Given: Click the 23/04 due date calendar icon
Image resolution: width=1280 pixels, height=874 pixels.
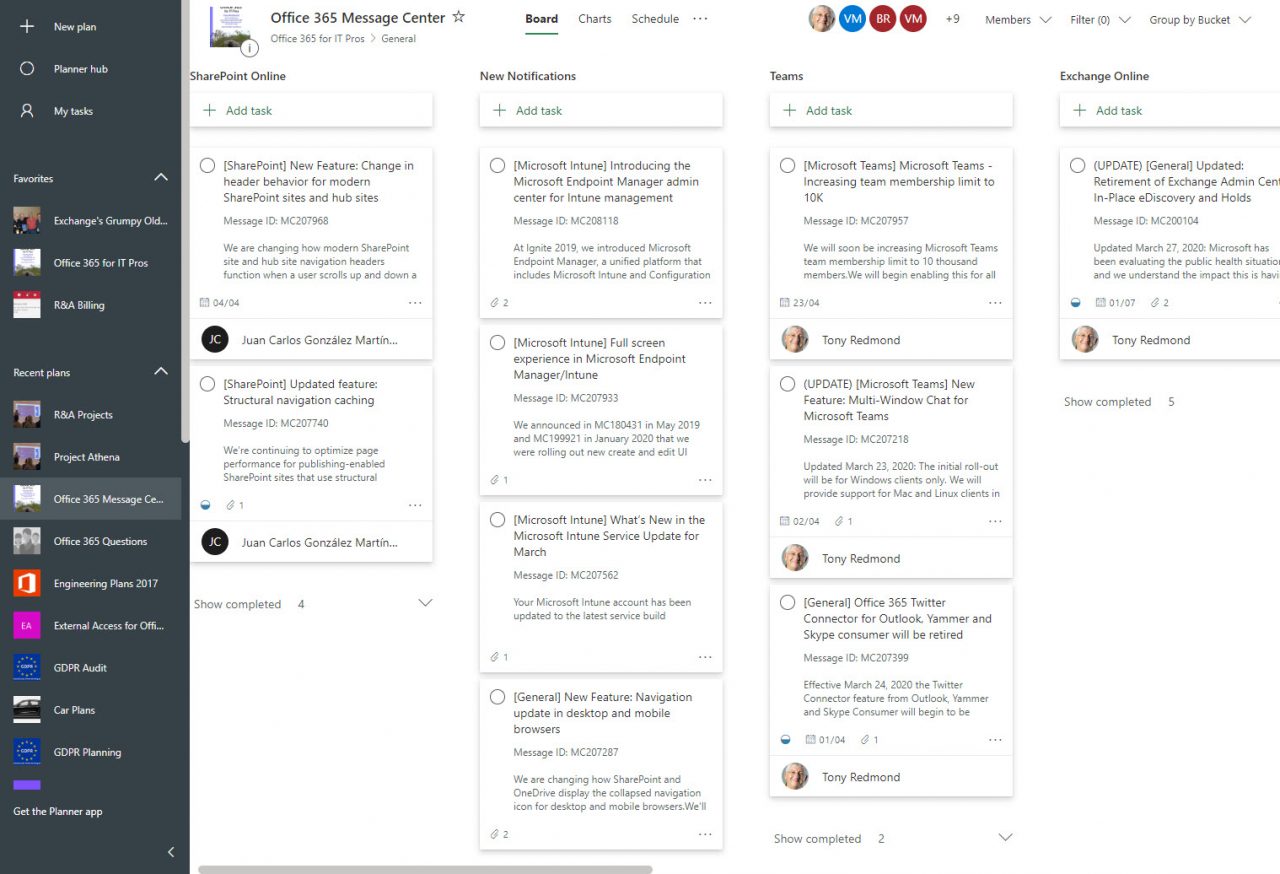Looking at the screenshot, I should pos(785,302).
